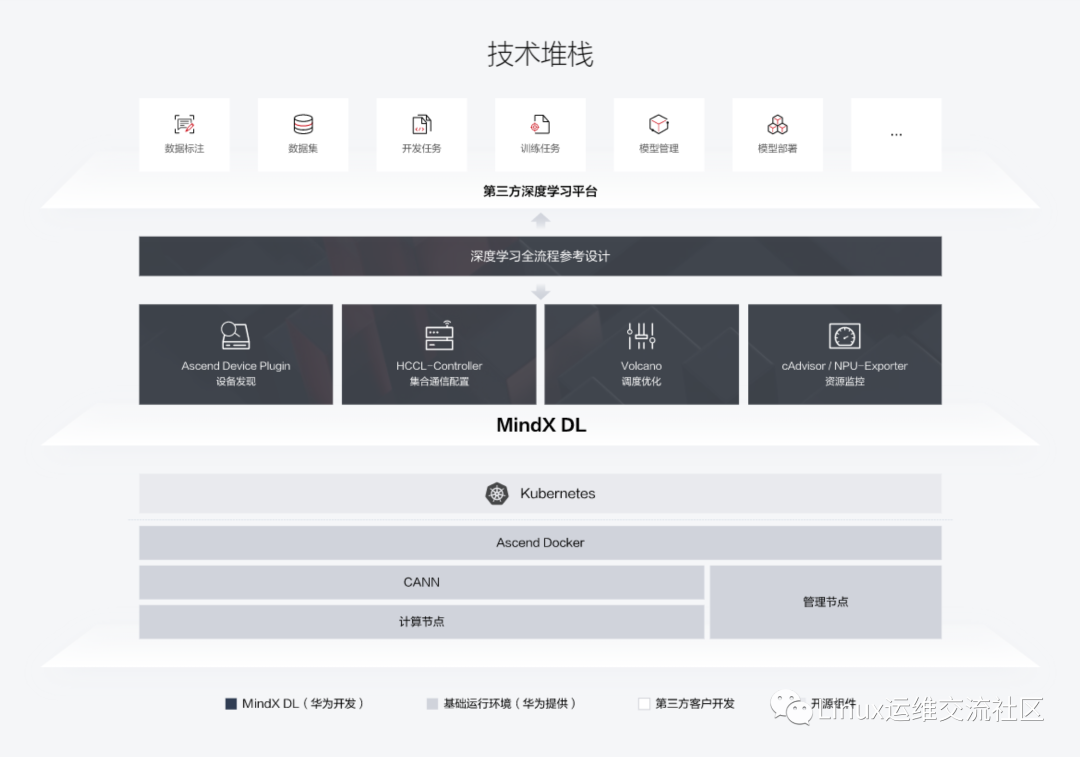The height and width of the screenshot is (757, 1080).
Task: Click the Volcano sliders icon
Action: coord(641,336)
